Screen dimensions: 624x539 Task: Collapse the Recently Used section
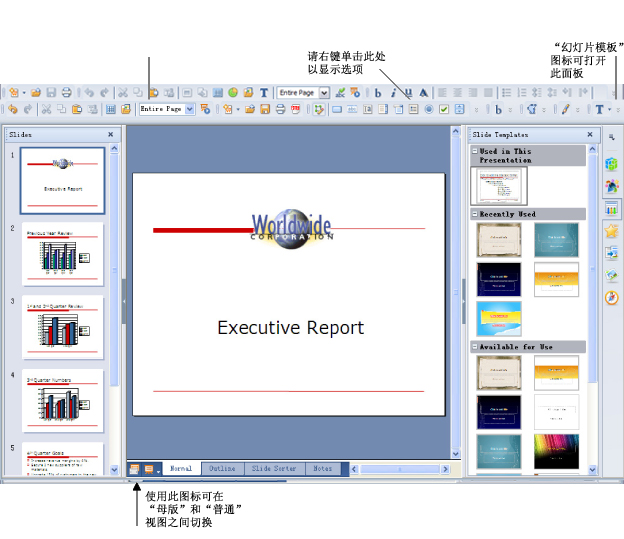coord(474,214)
